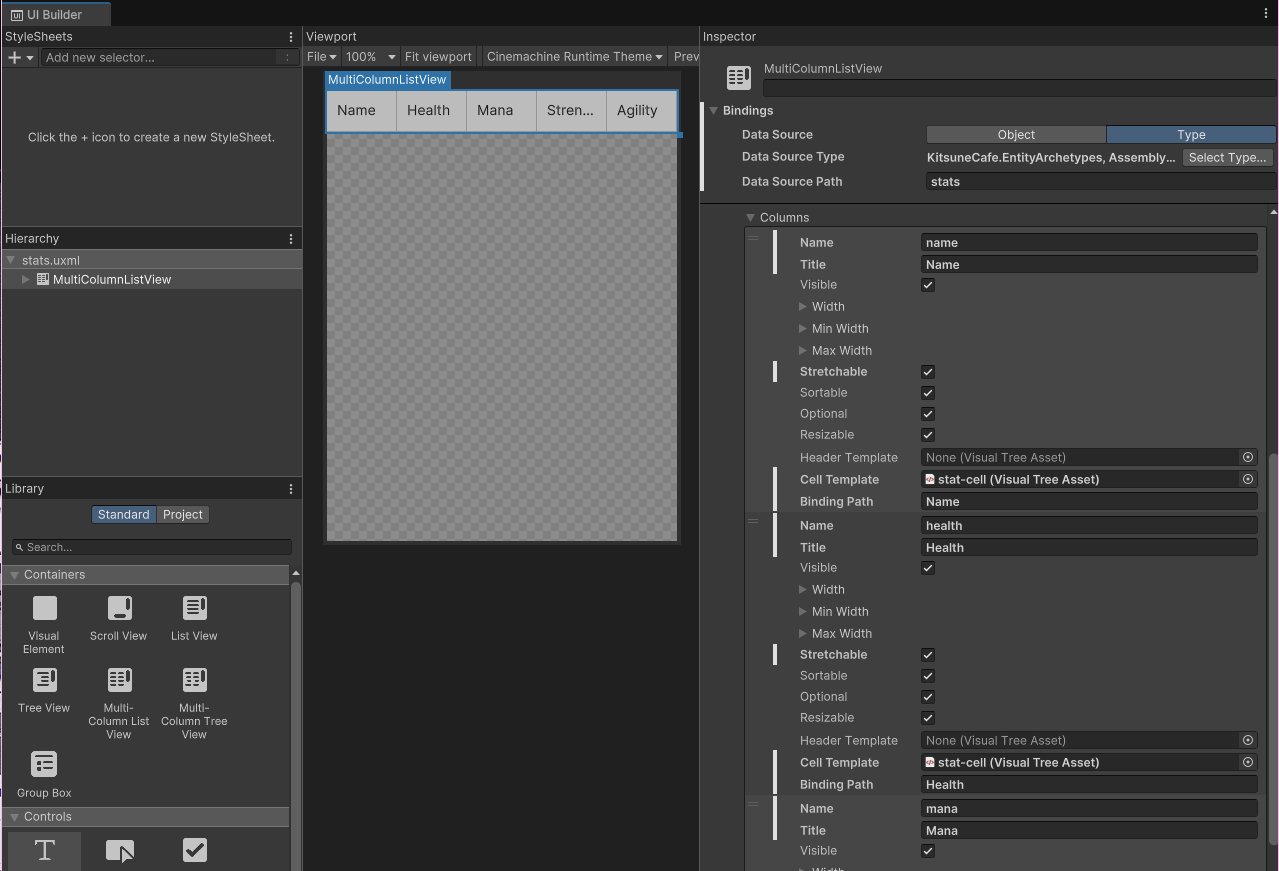Open object picker for name column Cell Template
Image resolution: width=1279 pixels, height=871 pixels.
tap(1248, 480)
